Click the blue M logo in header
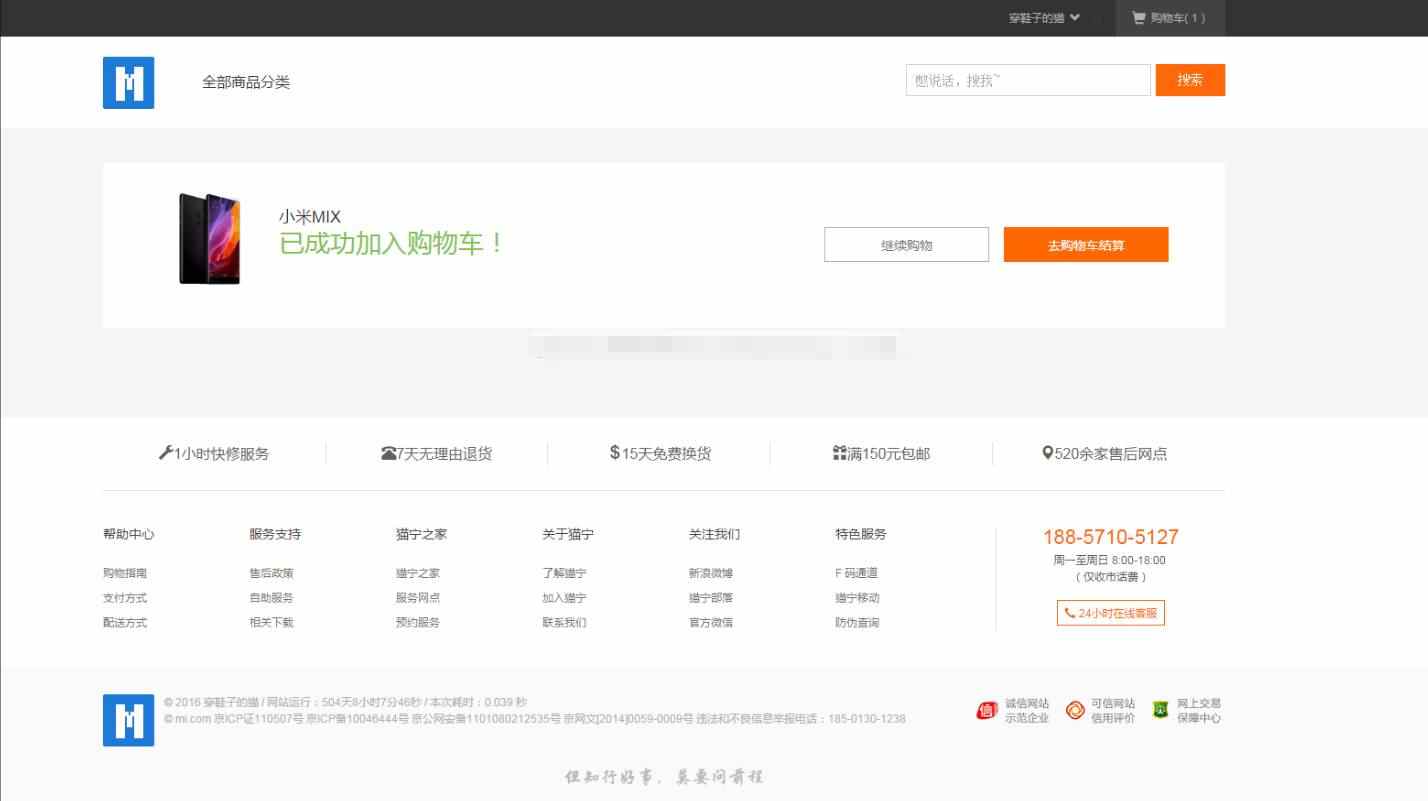The height and width of the screenshot is (801, 1428). pyautogui.click(x=128, y=82)
